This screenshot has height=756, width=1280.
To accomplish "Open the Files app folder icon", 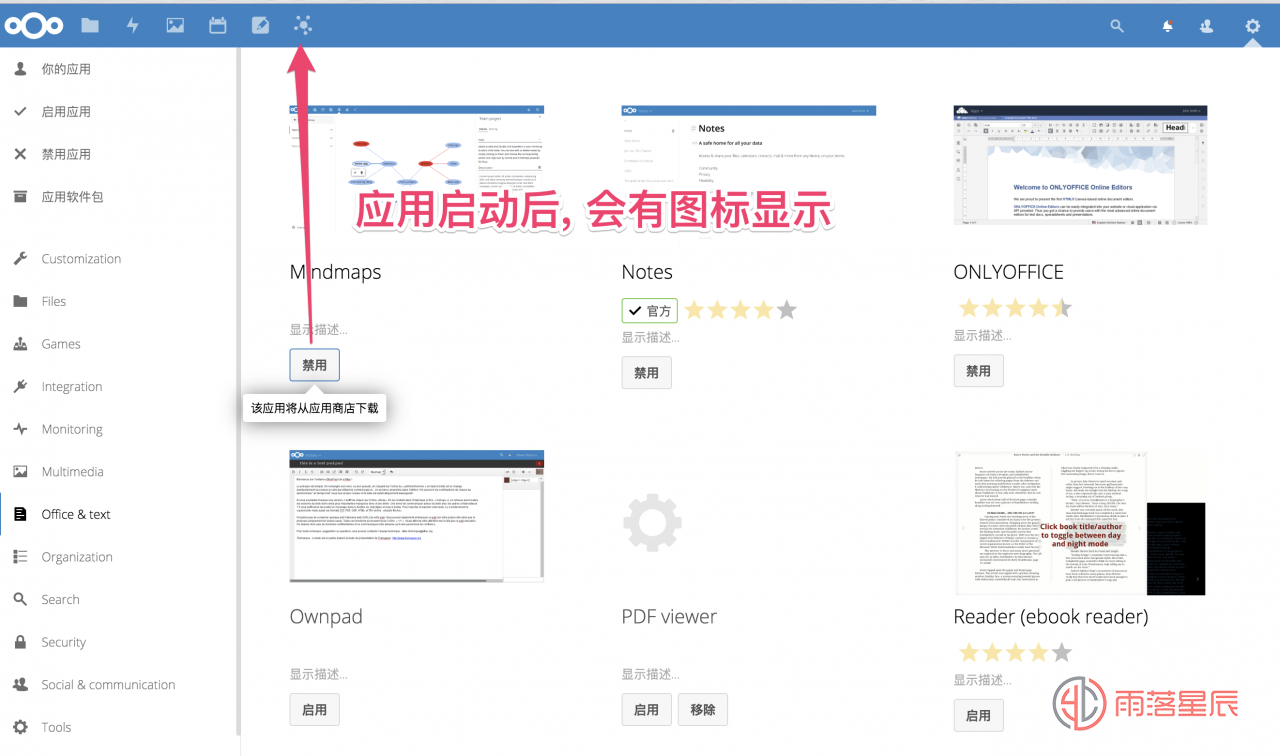I will [90, 26].
